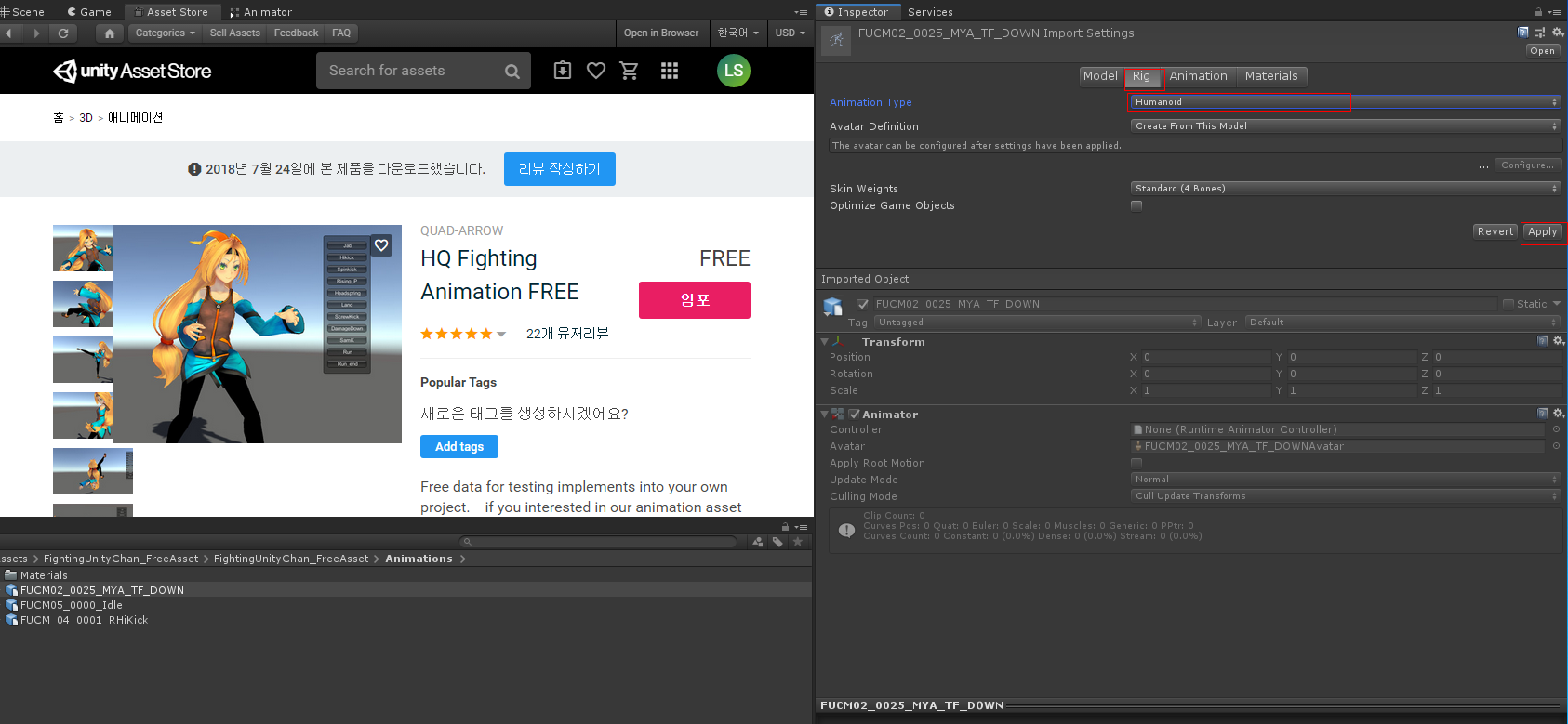Image resolution: width=1568 pixels, height=724 pixels.
Task: Toggle the Static checkbox
Action: click(x=1508, y=304)
